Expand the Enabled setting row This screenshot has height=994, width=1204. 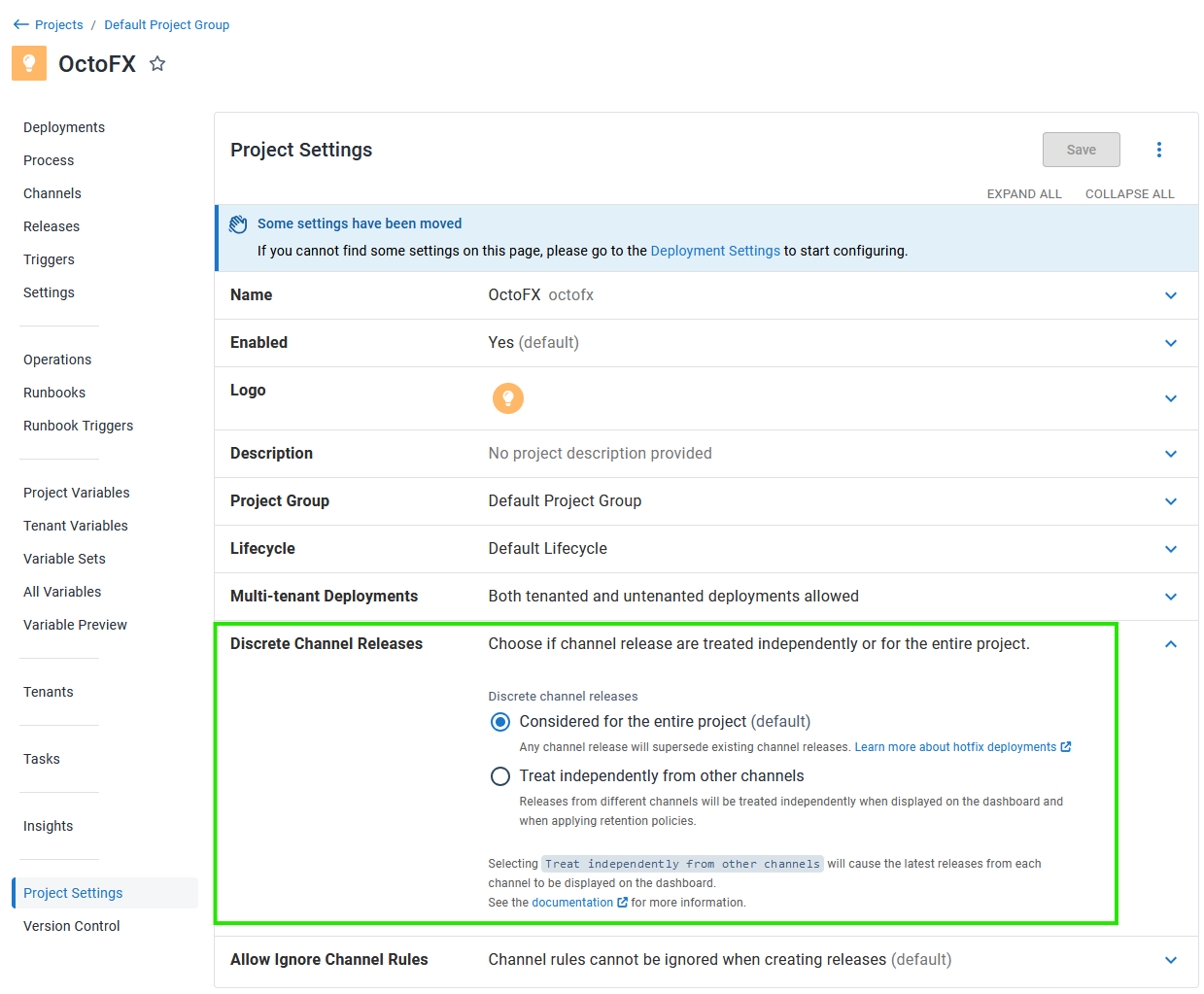(x=1171, y=343)
